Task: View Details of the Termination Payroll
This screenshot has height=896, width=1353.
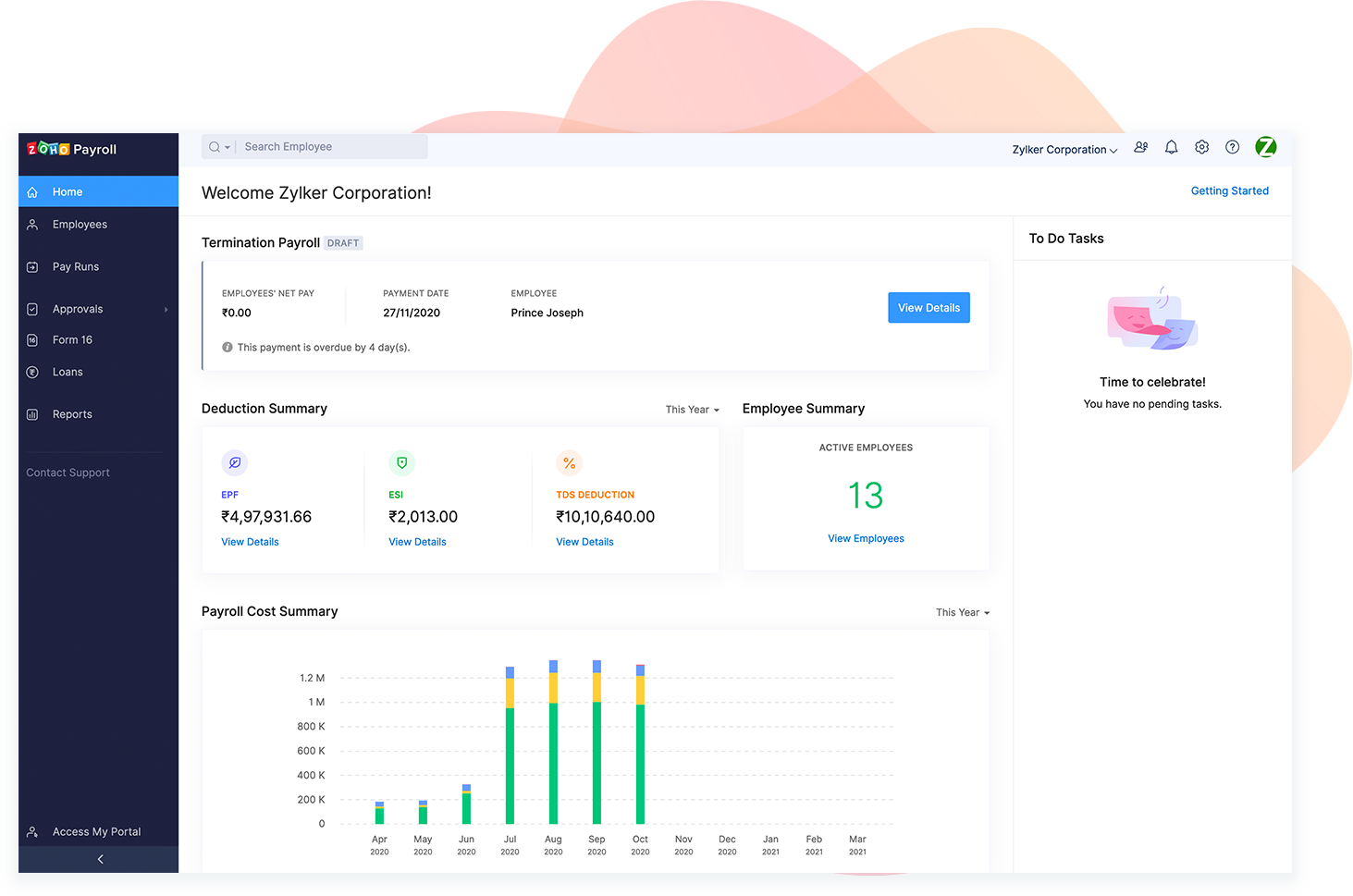Action: pos(929,307)
